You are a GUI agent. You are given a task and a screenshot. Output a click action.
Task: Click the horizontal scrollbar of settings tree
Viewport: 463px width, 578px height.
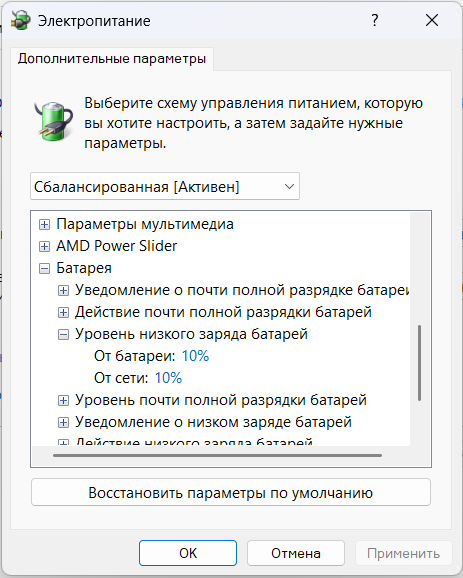tap(217, 456)
